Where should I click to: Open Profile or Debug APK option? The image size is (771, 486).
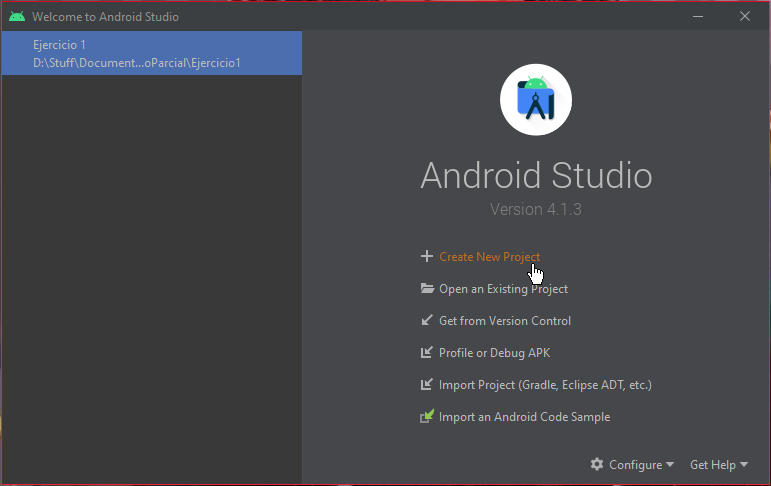point(494,353)
